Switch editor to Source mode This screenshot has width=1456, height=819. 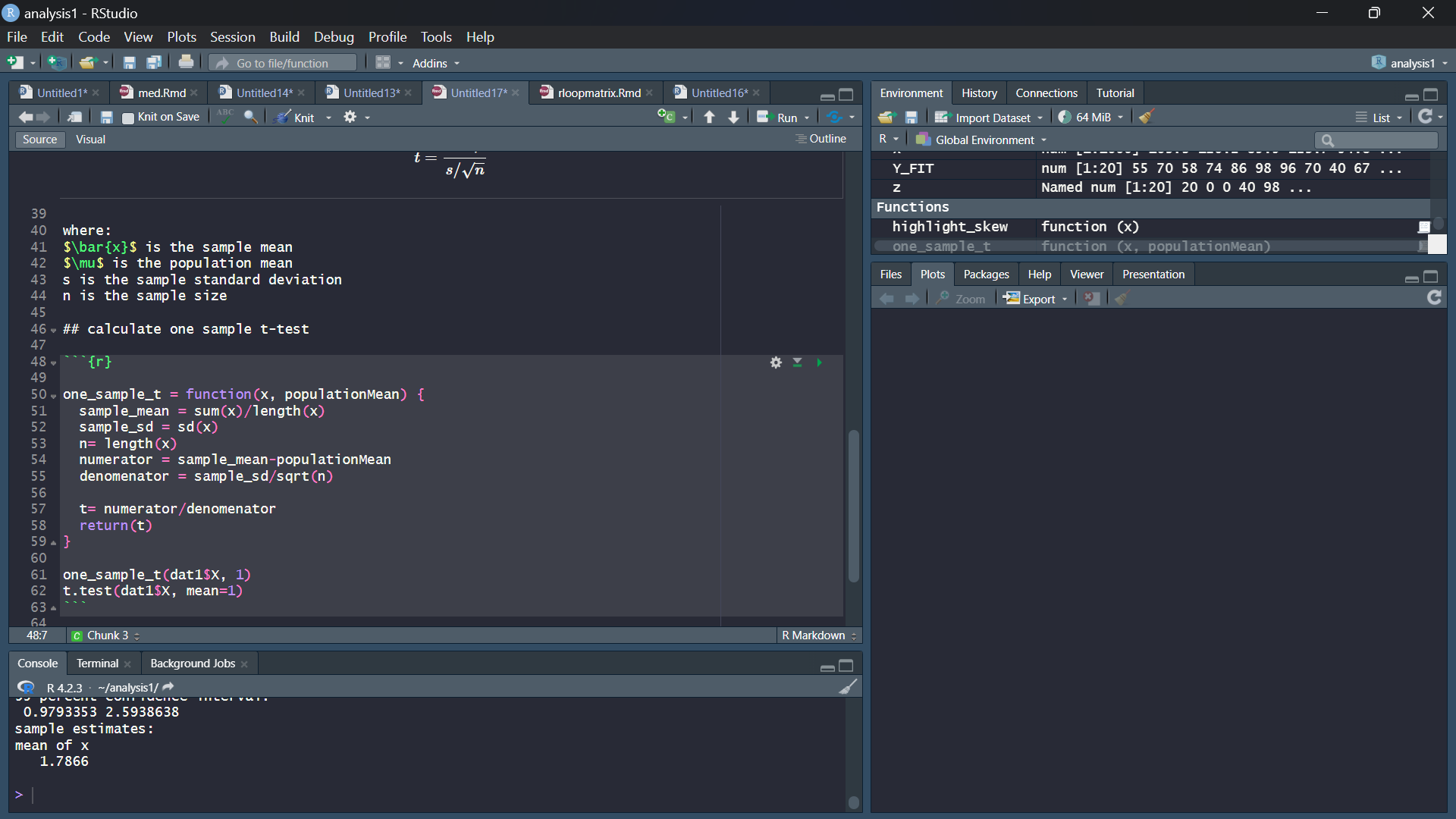pyautogui.click(x=39, y=140)
